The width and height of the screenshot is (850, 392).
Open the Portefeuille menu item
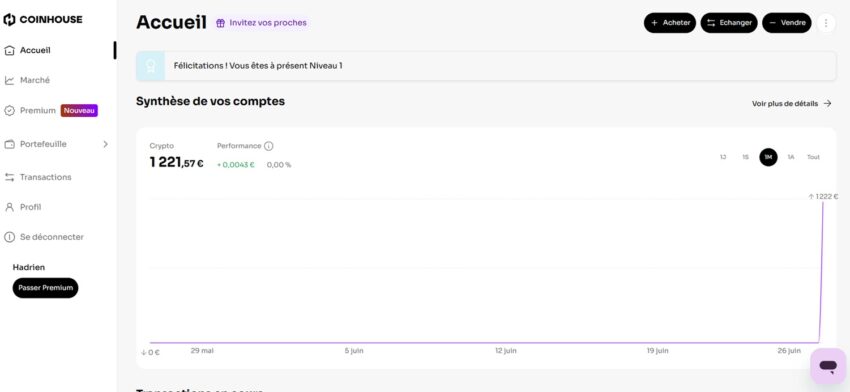coord(43,144)
